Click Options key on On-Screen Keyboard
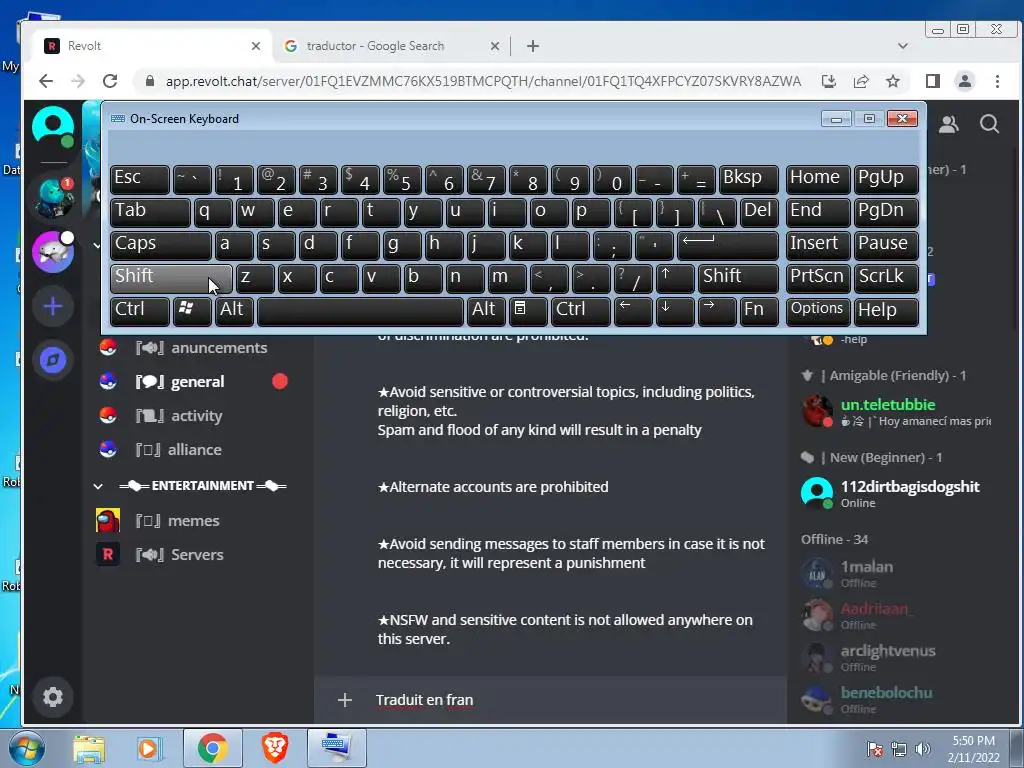 click(818, 310)
